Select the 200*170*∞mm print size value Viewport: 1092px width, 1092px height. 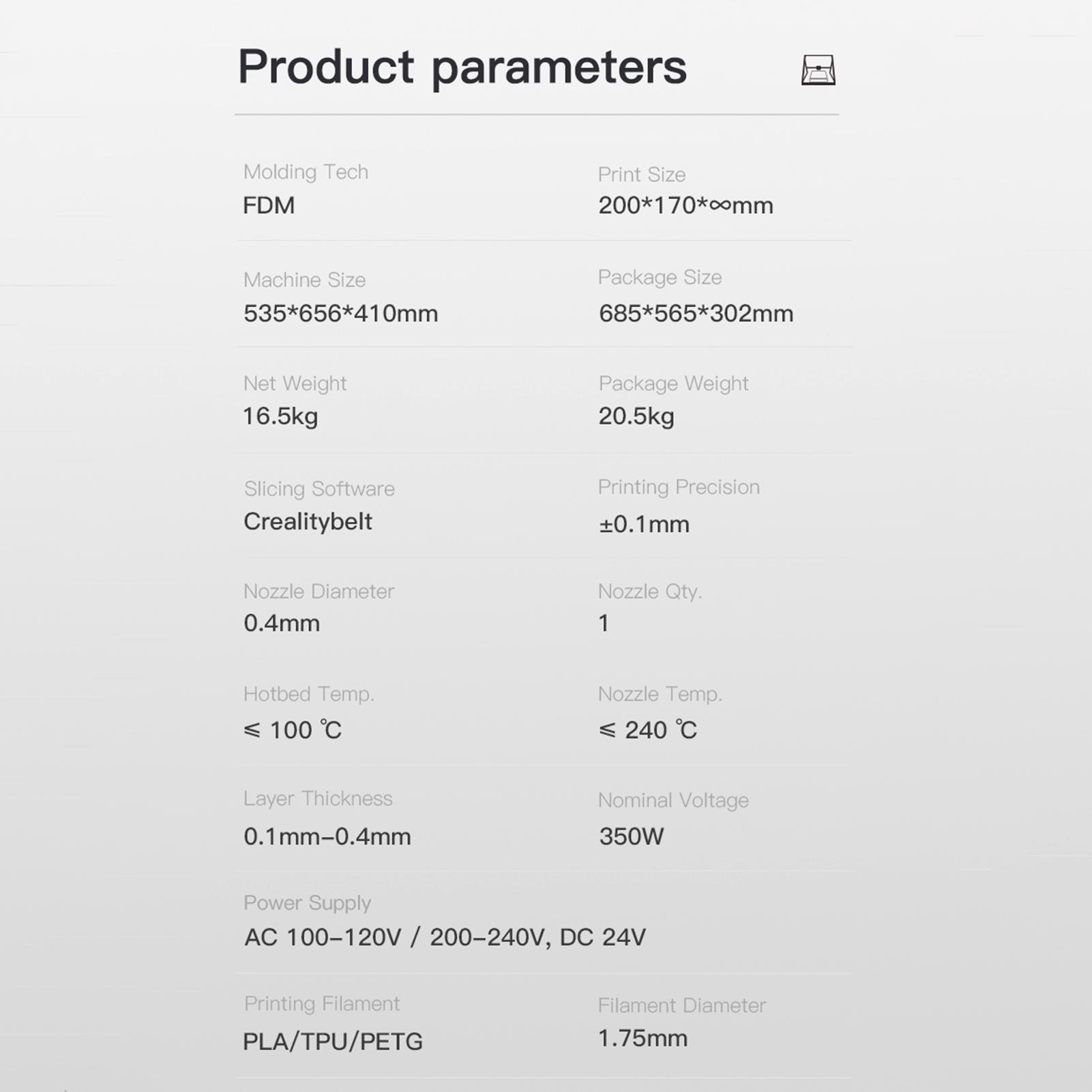[685, 205]
